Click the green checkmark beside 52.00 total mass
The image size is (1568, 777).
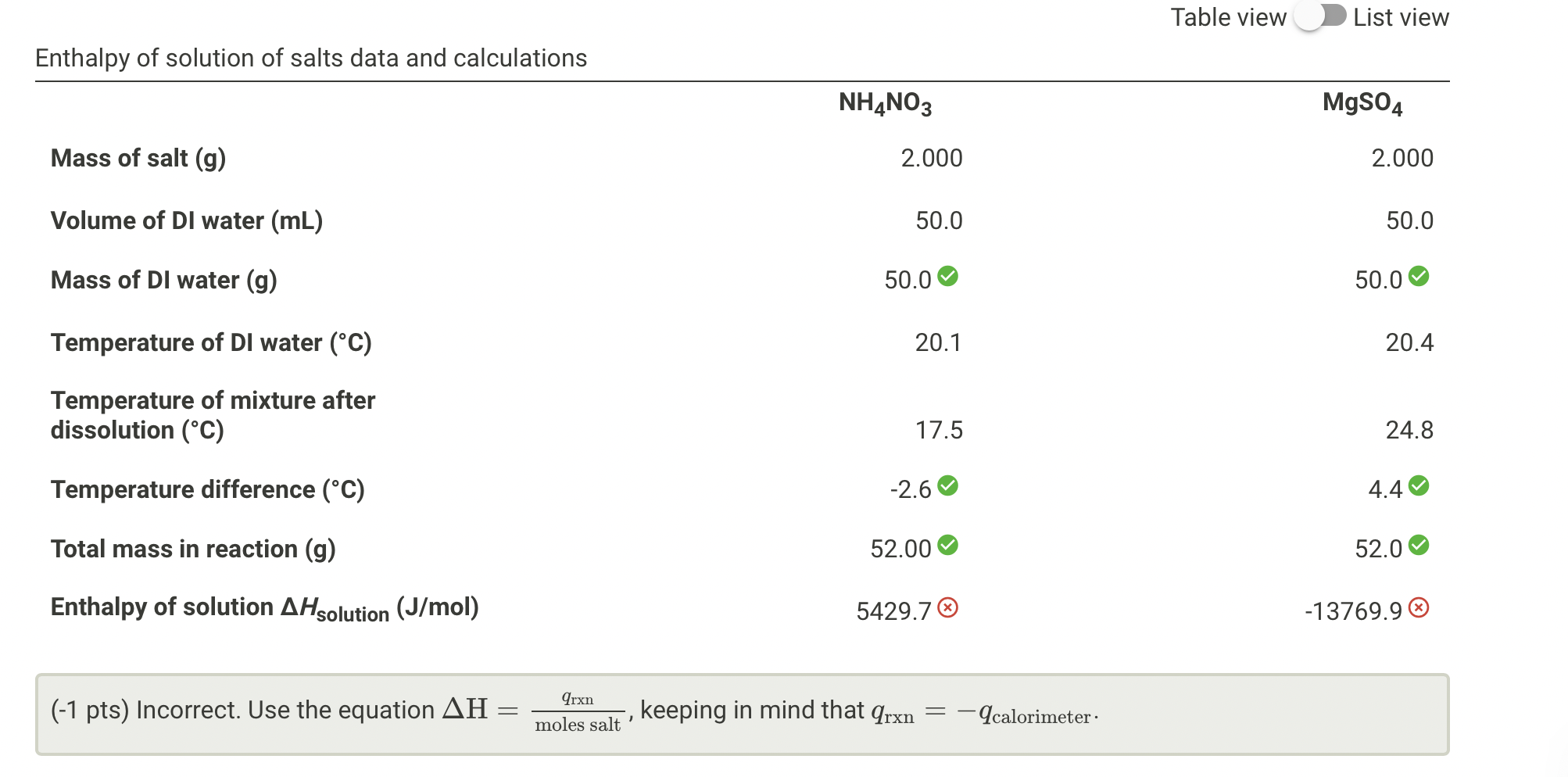[949, 545]
